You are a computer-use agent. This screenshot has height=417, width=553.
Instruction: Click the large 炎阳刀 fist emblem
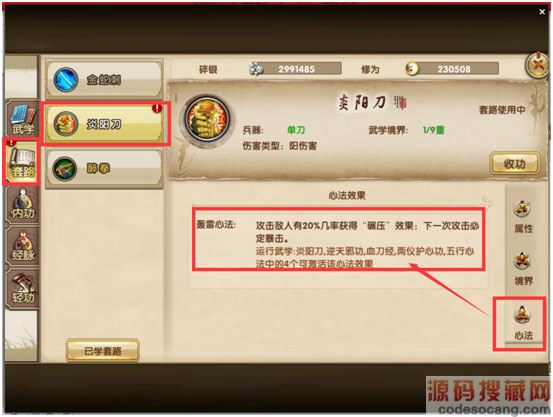coord(207,120)
